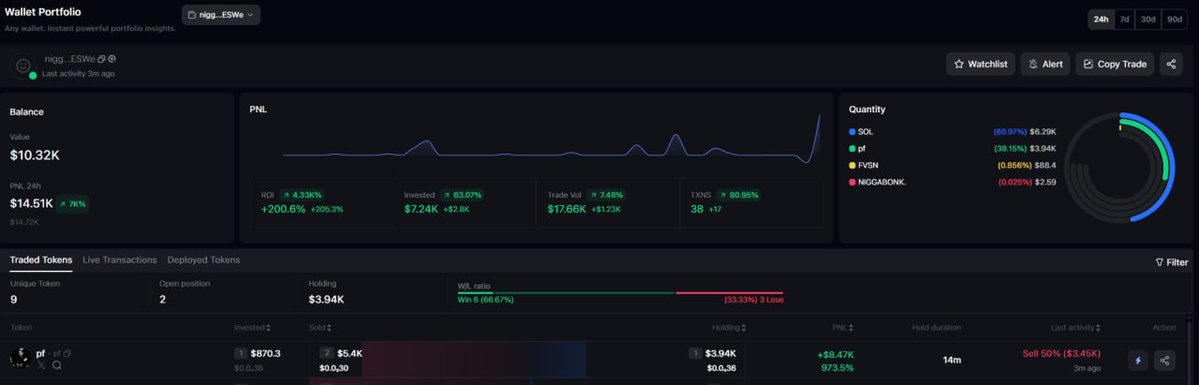Click the search icon under pf token
The width and height of the screenshot is (1199, 385).
(x=57, y=365)
